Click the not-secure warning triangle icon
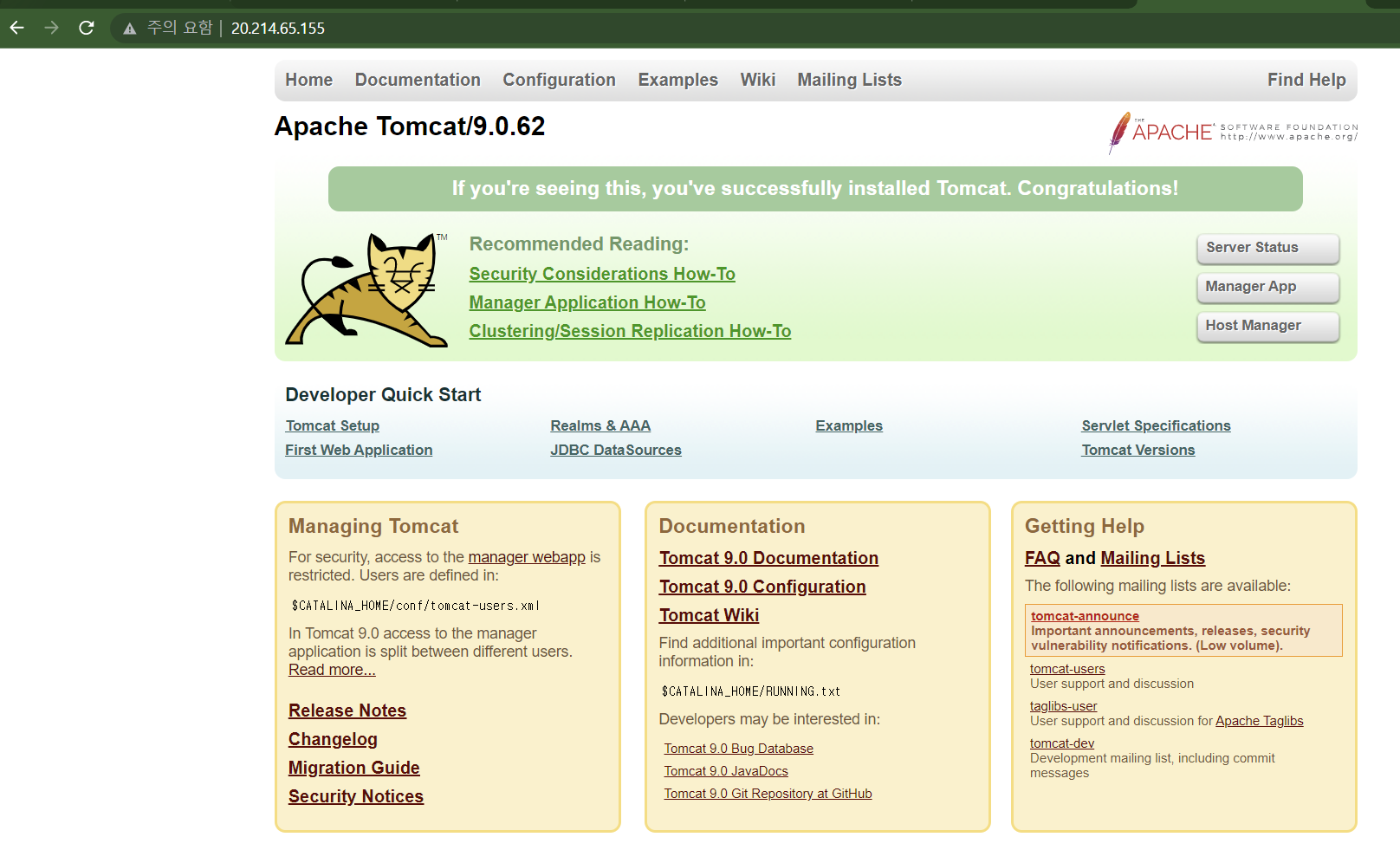Image resolution: width=1400 pixels, height=850 pixels. 130,29
